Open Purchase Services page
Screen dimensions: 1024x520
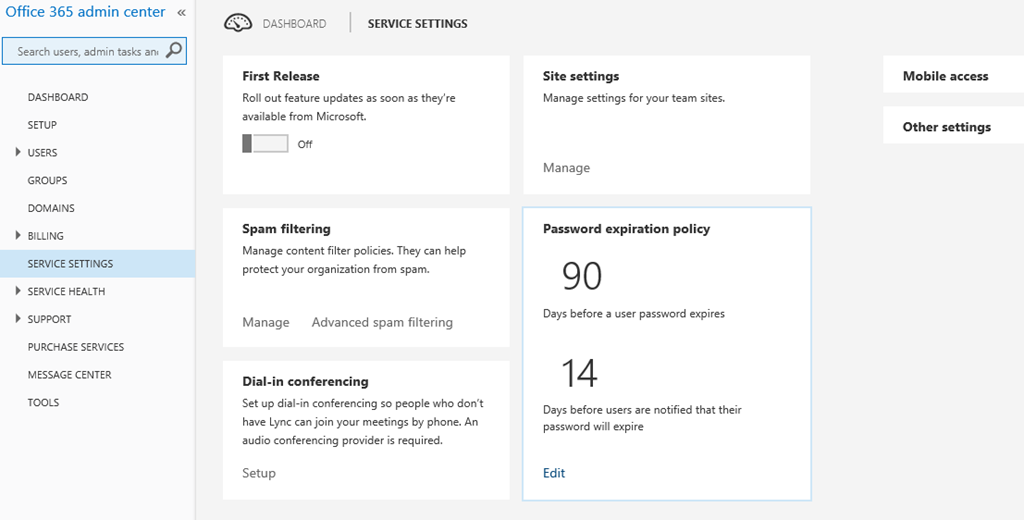(x=76, y=347)
